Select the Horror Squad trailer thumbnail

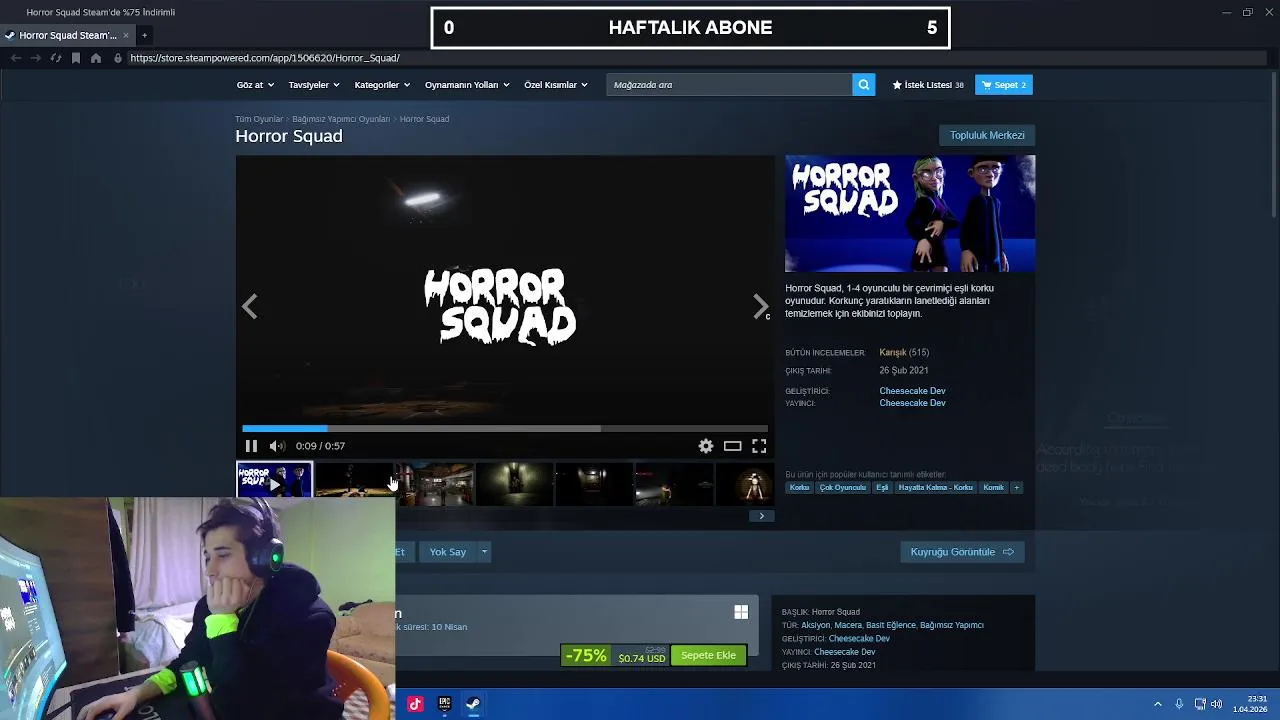[x=274, y=480]
